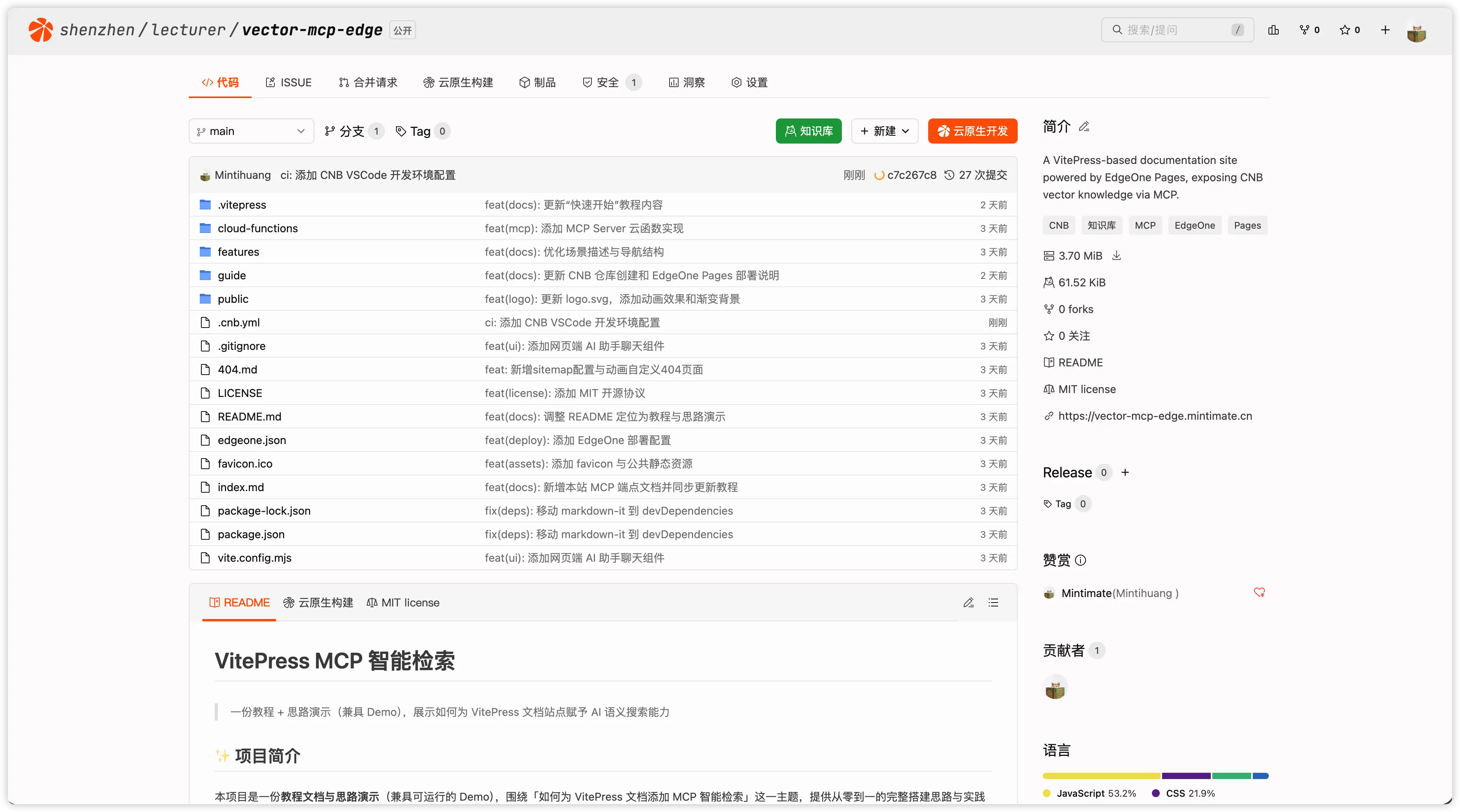Click the spinning build status icon near c7c267c8

coord(878,175)
